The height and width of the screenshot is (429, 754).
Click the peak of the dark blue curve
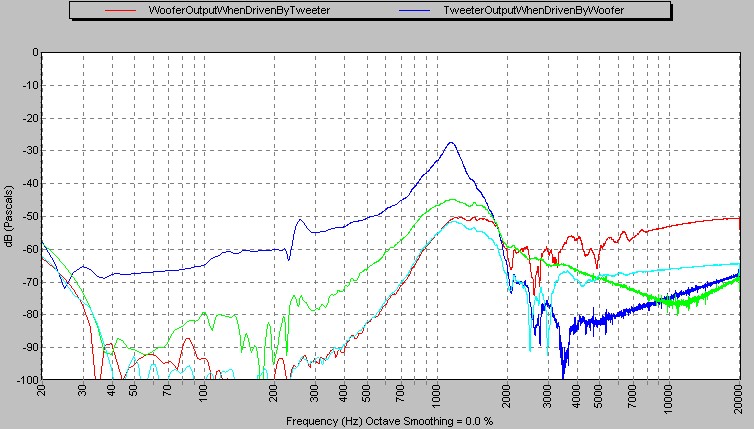pos(452,142)
